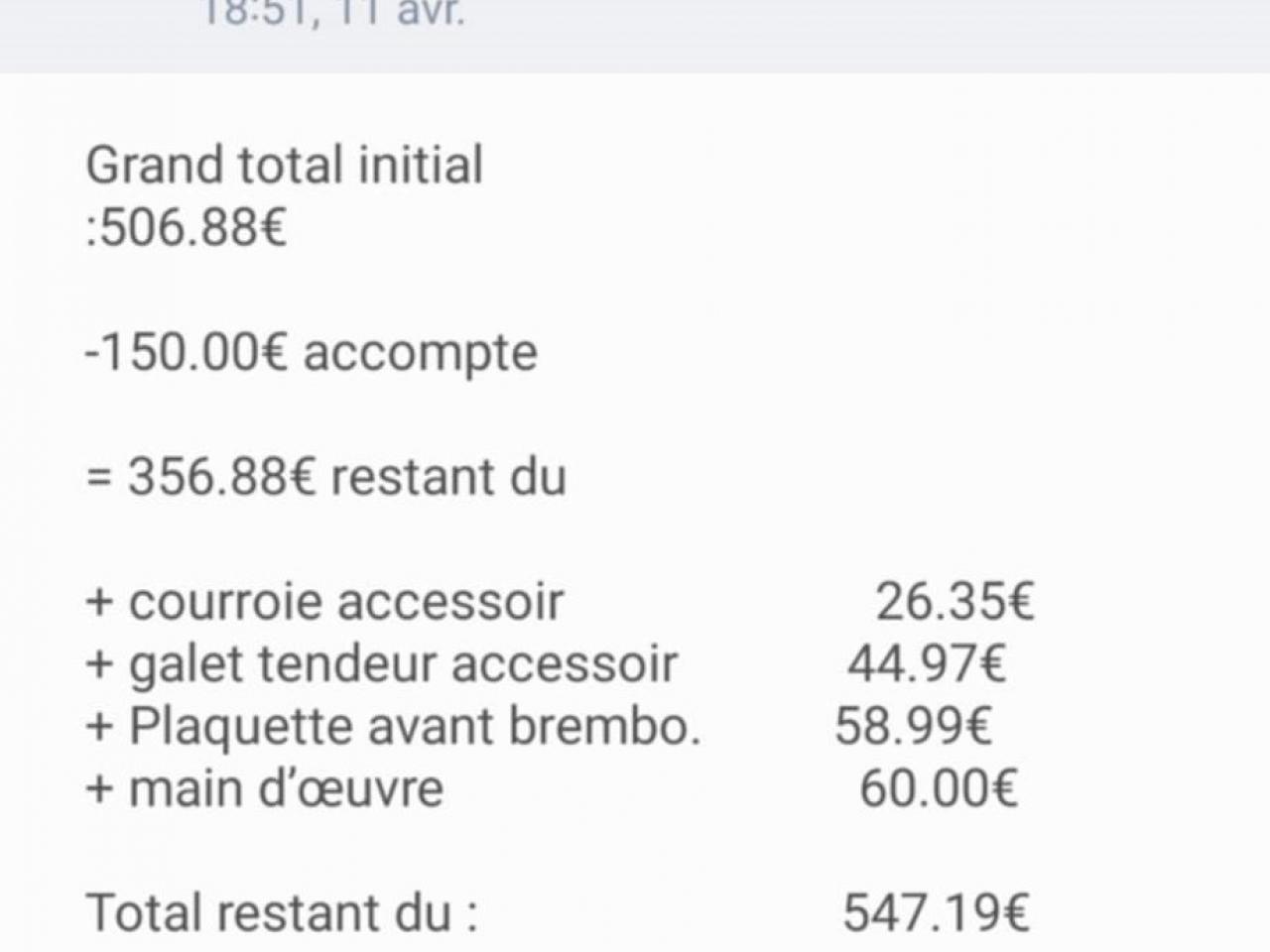The image size is (1270, 952).
Task: Click the 356.88€ remaining amount
Action: (x=221, y=477)
